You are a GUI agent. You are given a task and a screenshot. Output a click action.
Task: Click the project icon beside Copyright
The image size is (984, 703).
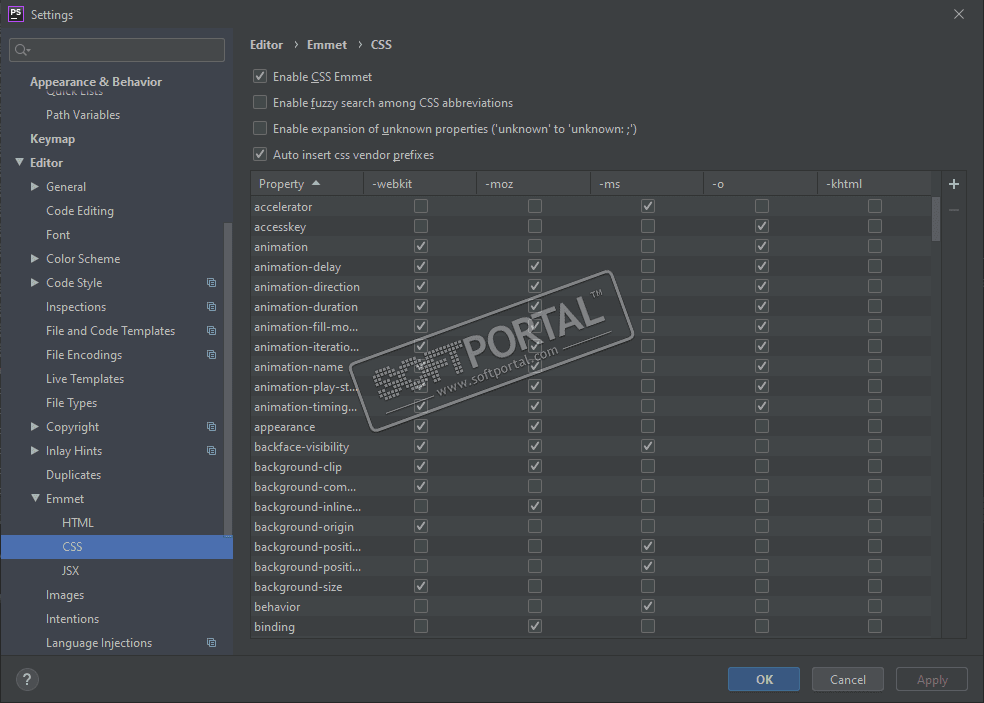click(211, 427)
